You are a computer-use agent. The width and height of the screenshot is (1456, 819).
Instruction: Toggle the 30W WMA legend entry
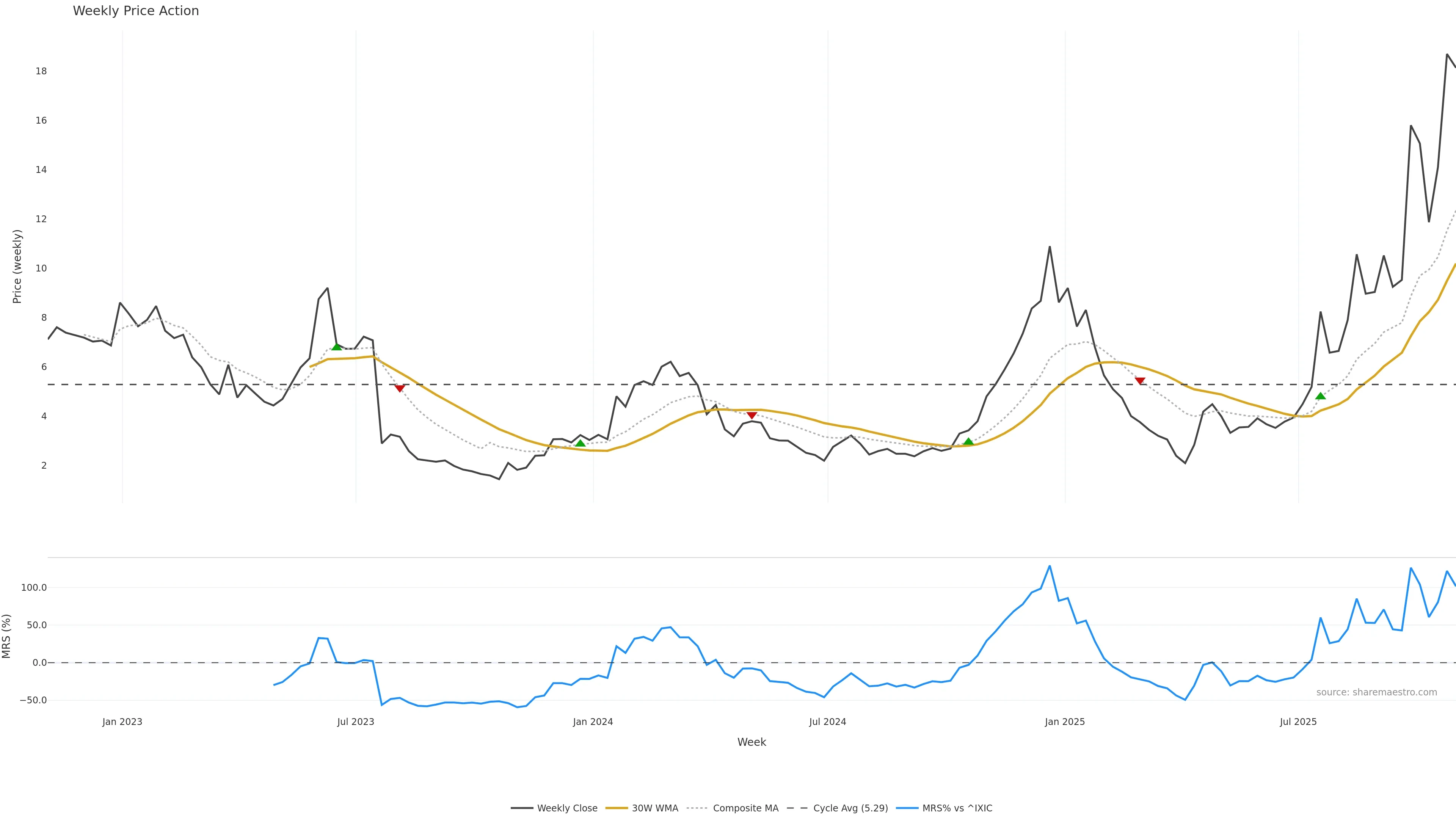(654, 808)
